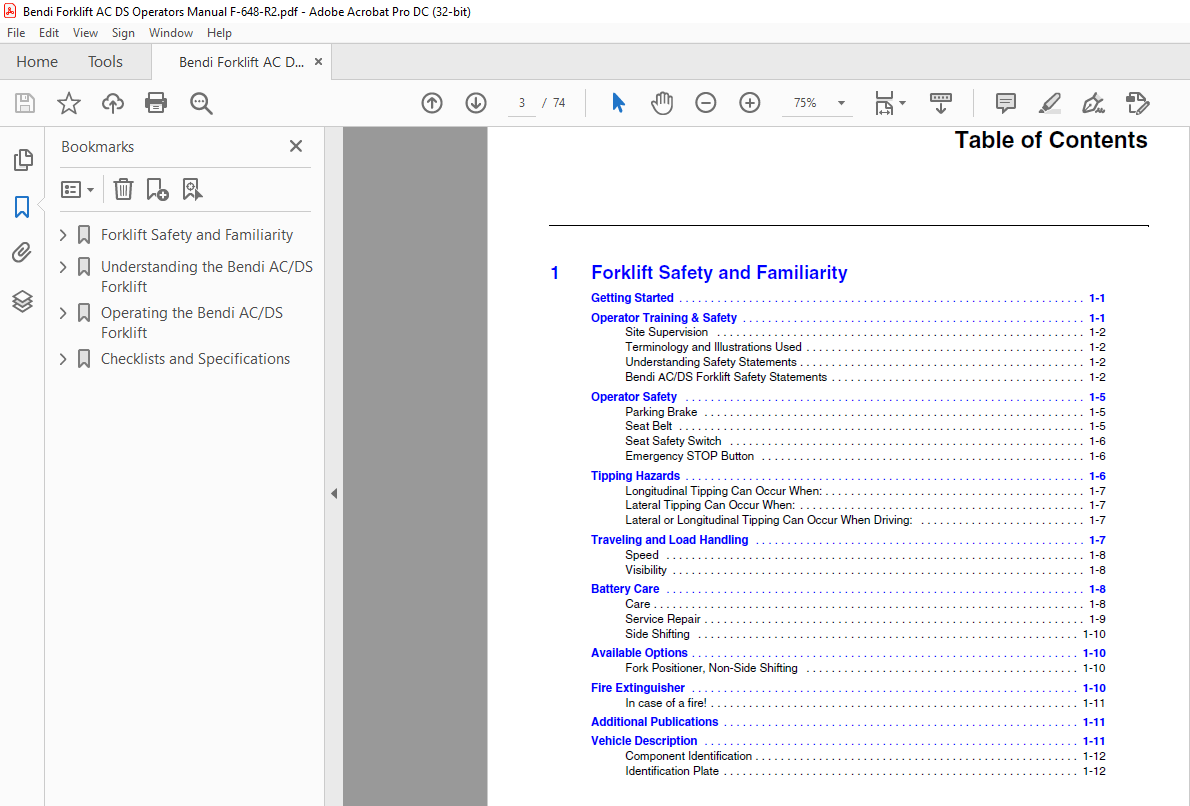
Task: Open the stamp tool icon
Action: [x=1138, y=102]
